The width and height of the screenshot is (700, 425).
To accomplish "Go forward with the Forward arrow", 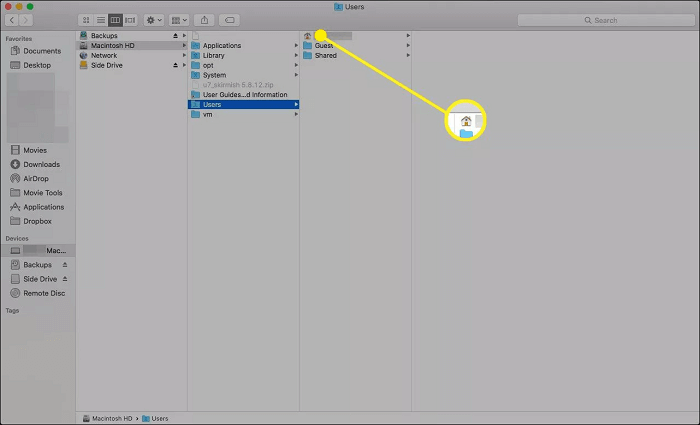I will click(27, 20).
